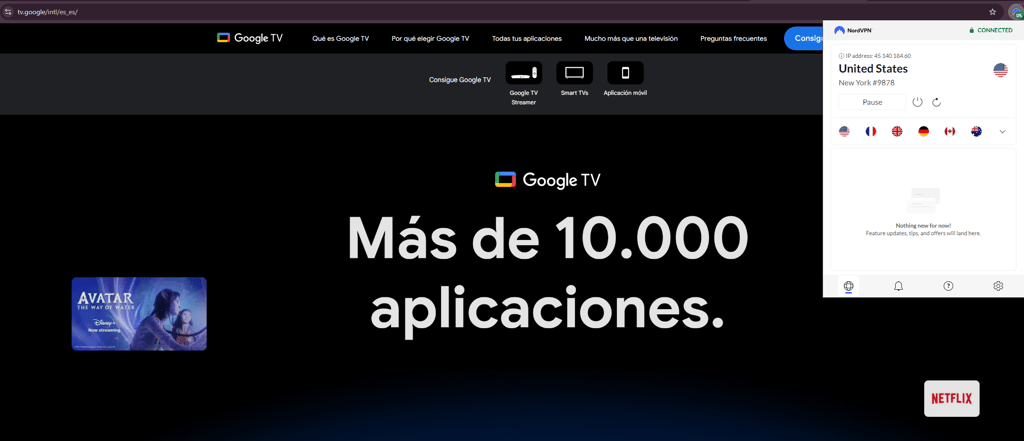1024x441 pixels.
Task: Go to Todas tus aplicaciones section
Action: [527, 39]
